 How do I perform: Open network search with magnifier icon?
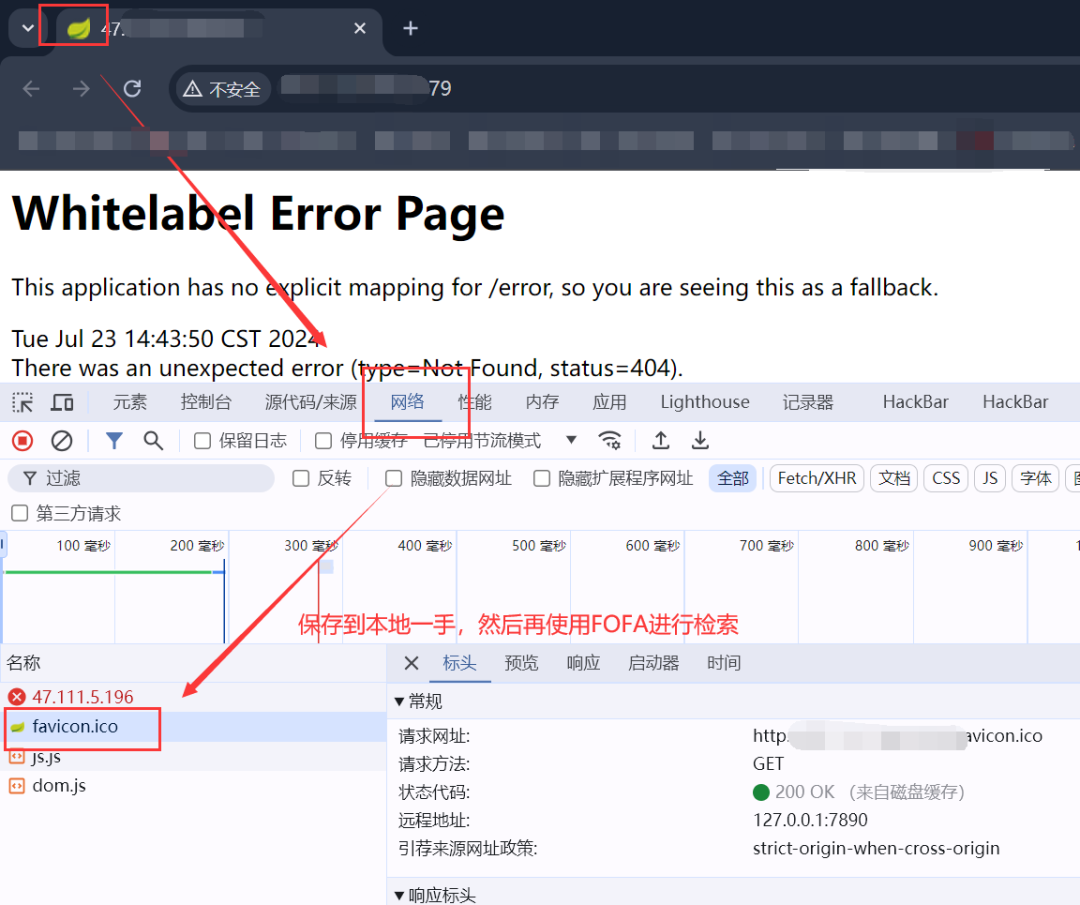(x=153, y=441)
